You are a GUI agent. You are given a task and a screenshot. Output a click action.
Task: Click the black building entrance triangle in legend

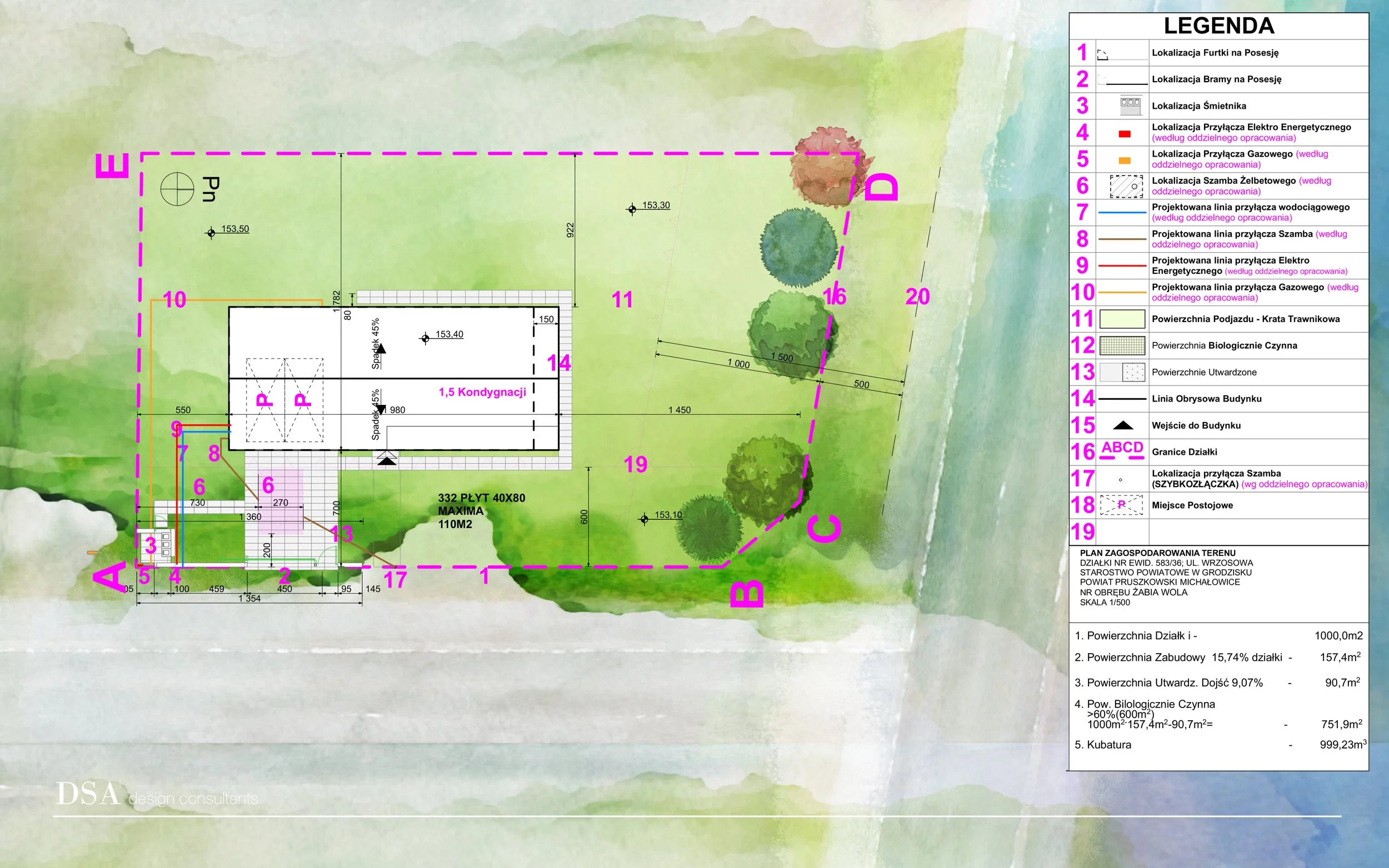1122,425
